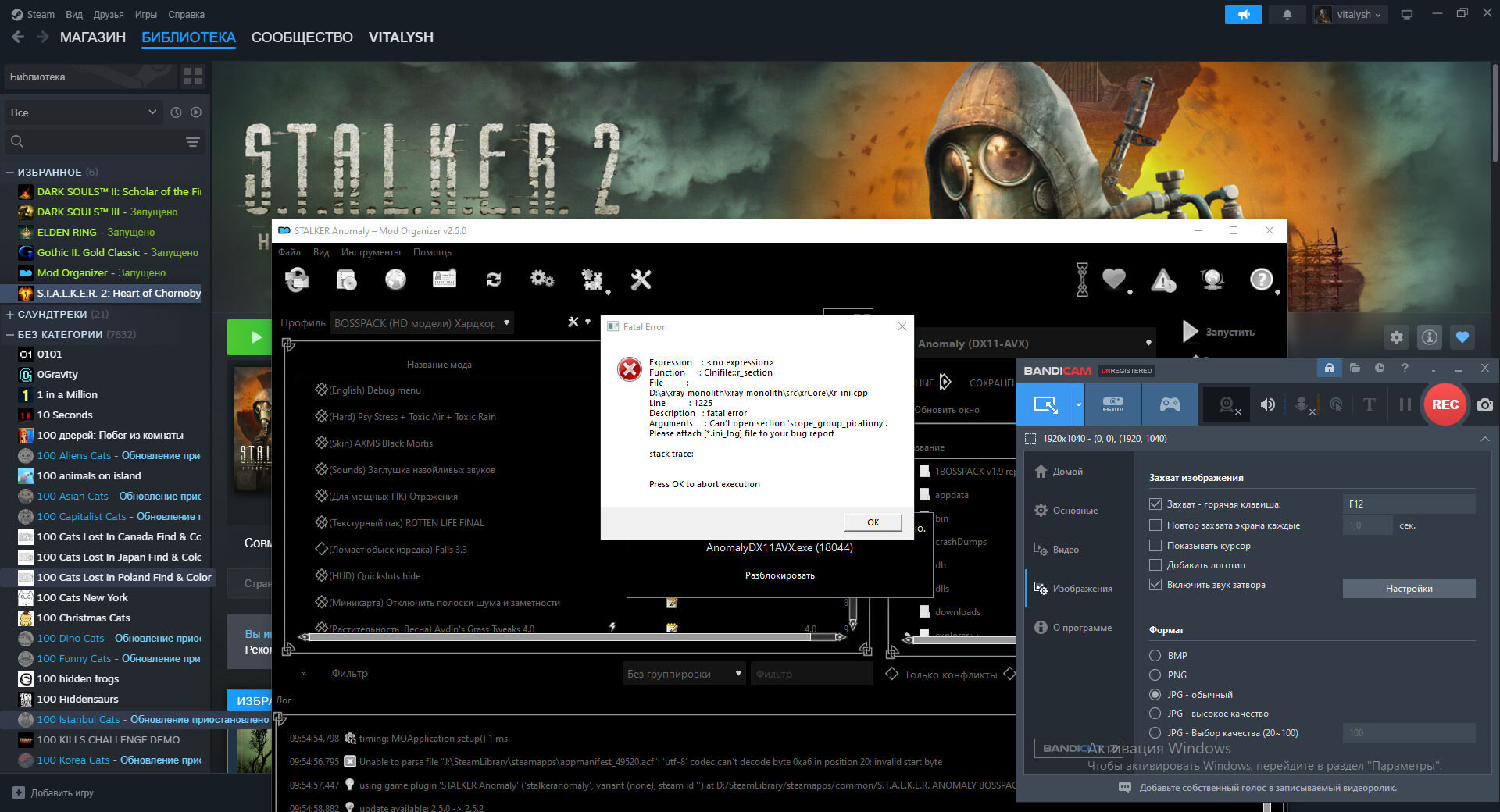This screenshot has height=812, width=1500.
Task: Select the PNG format radio button
Action: point(1155,675)
